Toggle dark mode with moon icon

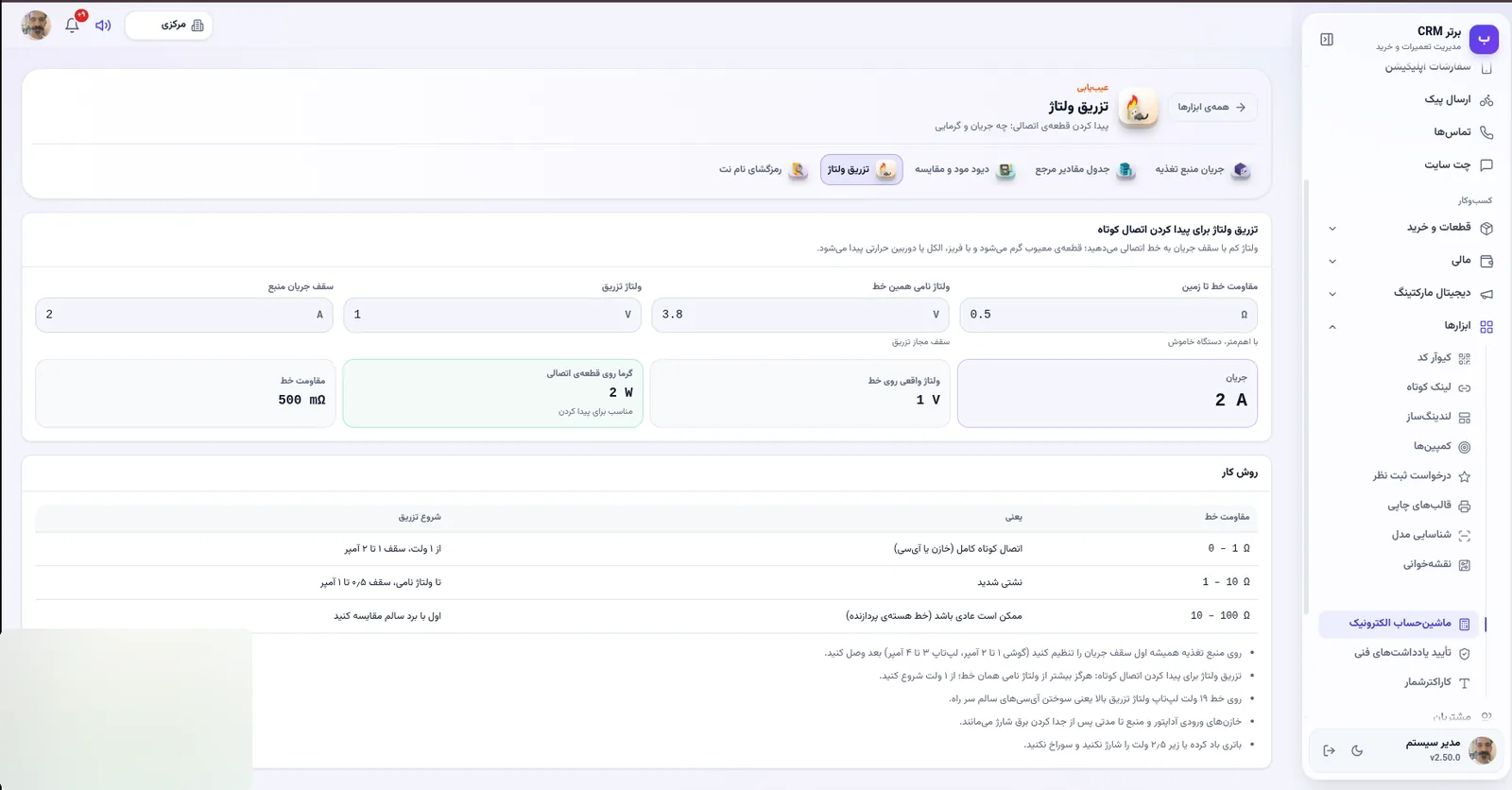(1357, 751)
